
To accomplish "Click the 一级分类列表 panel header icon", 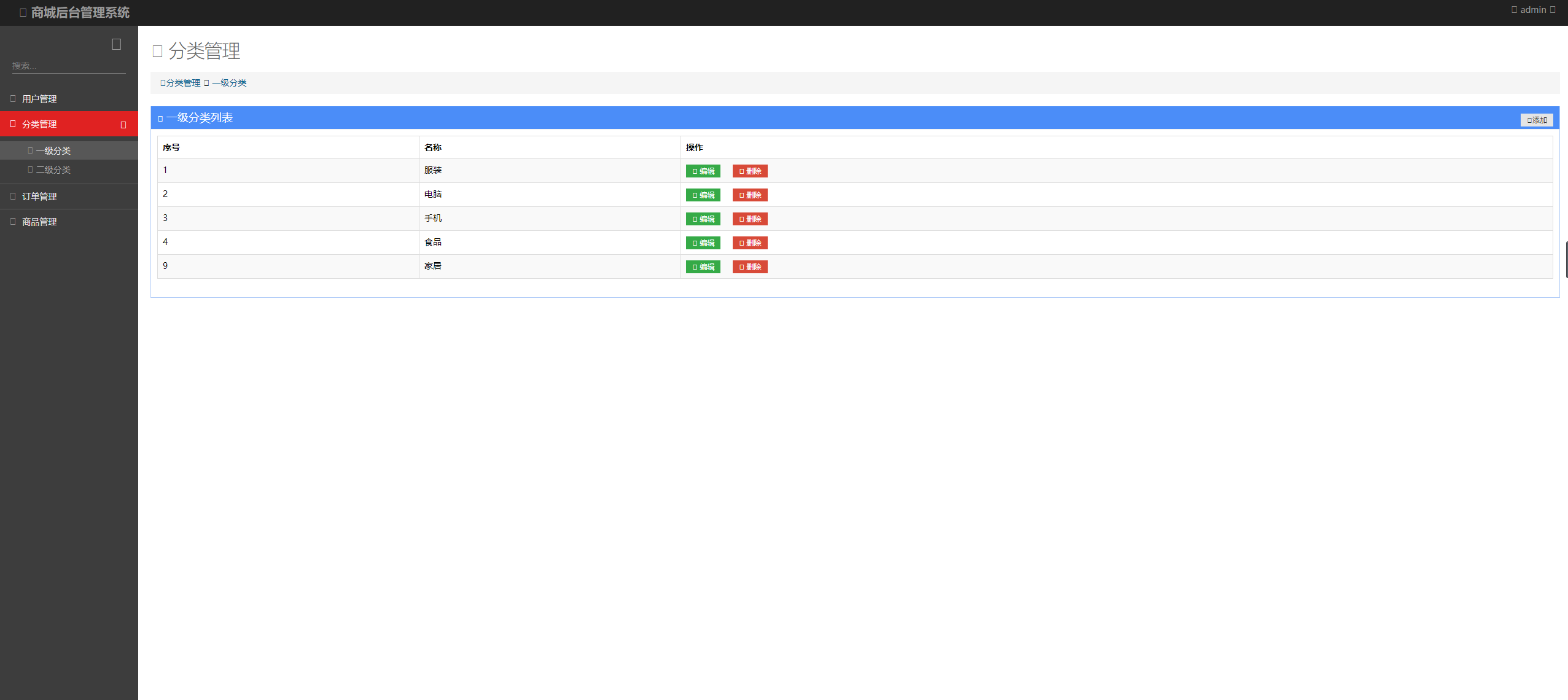I will [160, 119].
